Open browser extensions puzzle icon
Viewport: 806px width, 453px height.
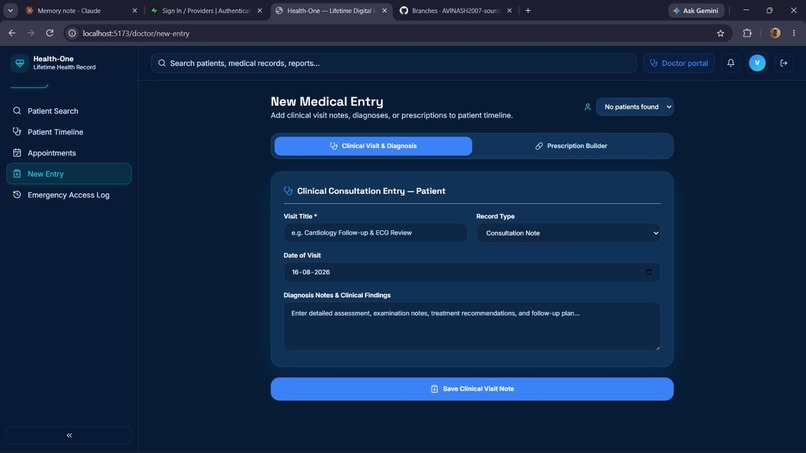click(x=747, y=33)
